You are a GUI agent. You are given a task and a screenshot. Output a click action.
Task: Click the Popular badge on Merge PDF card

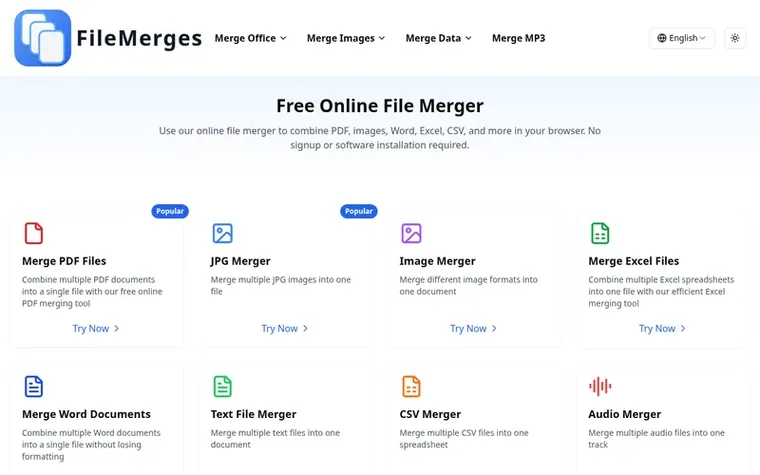coord(170,211)
